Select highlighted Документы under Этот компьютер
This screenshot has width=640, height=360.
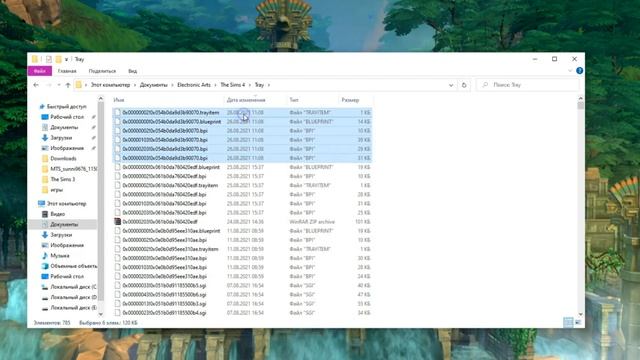(x=64, y=224)
